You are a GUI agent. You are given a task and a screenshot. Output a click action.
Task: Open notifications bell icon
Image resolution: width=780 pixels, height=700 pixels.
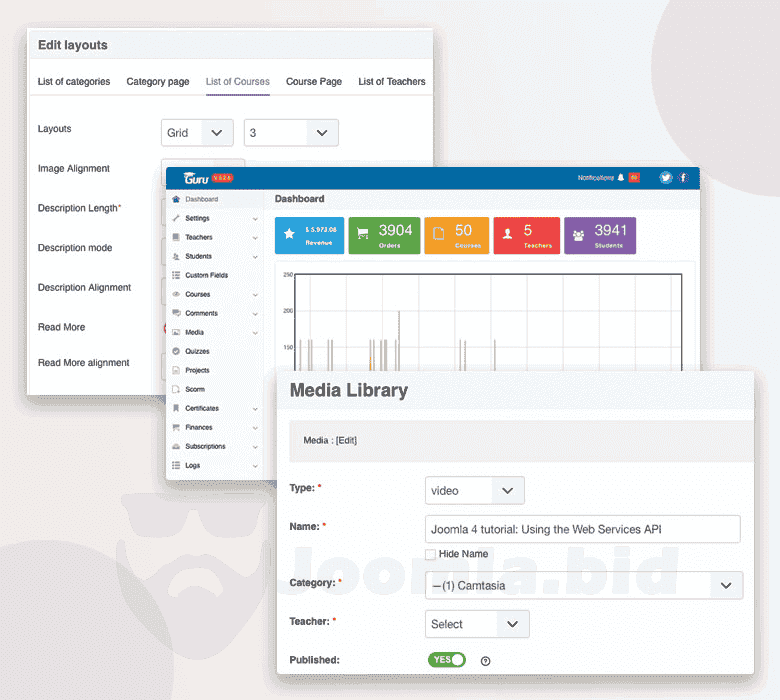[x=621, y=178]
